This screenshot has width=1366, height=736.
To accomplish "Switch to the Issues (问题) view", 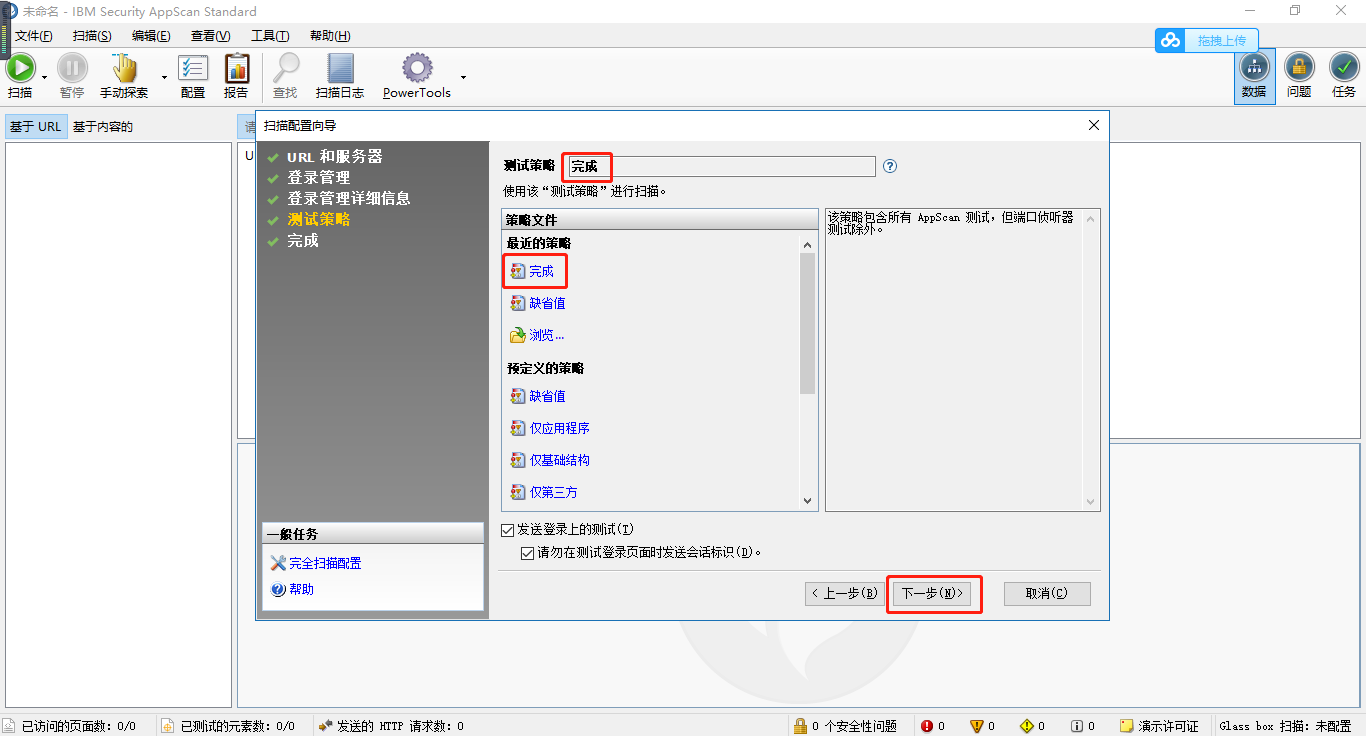I will (1299, 76).
